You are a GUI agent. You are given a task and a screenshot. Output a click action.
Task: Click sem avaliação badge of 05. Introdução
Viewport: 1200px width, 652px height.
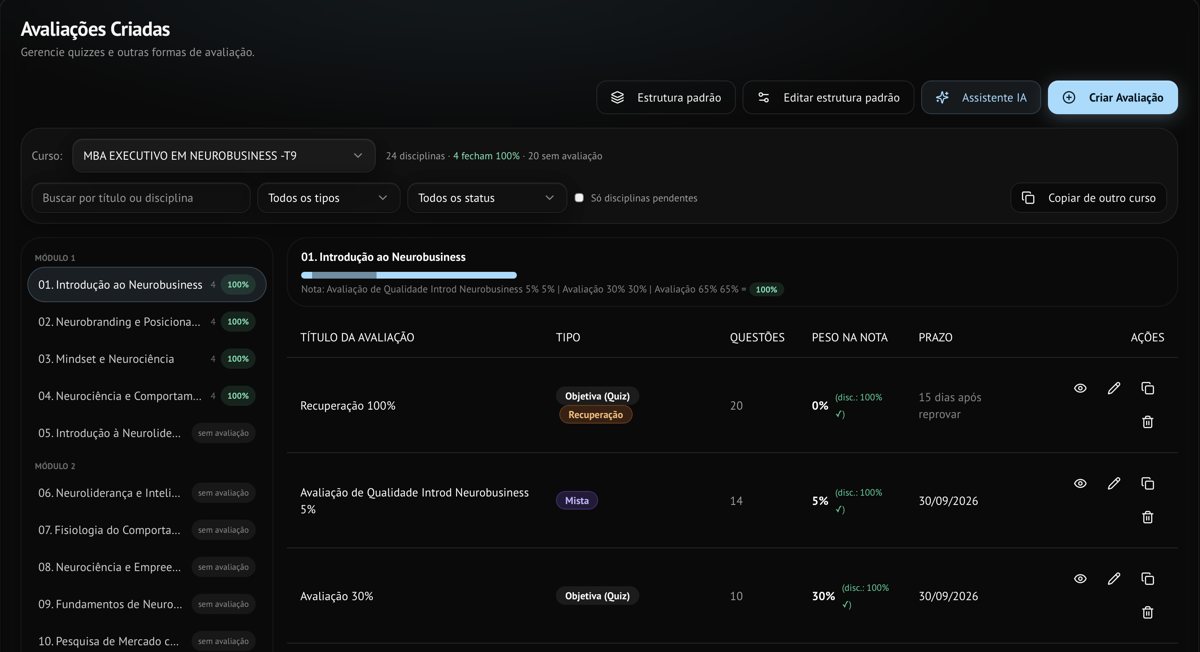223,433
